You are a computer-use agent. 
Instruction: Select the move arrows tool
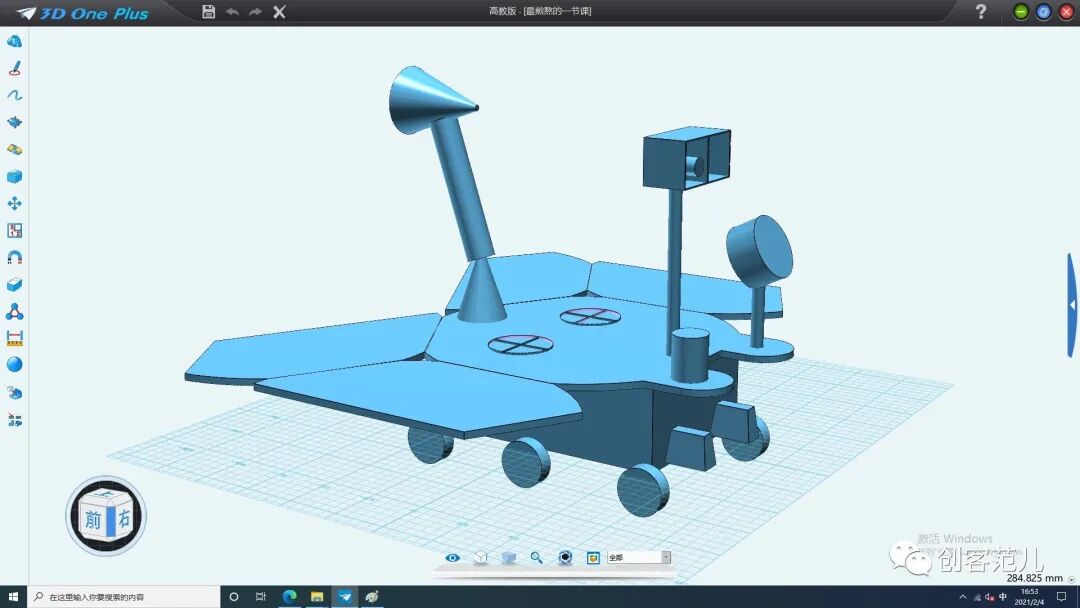(x=14, y=203)
